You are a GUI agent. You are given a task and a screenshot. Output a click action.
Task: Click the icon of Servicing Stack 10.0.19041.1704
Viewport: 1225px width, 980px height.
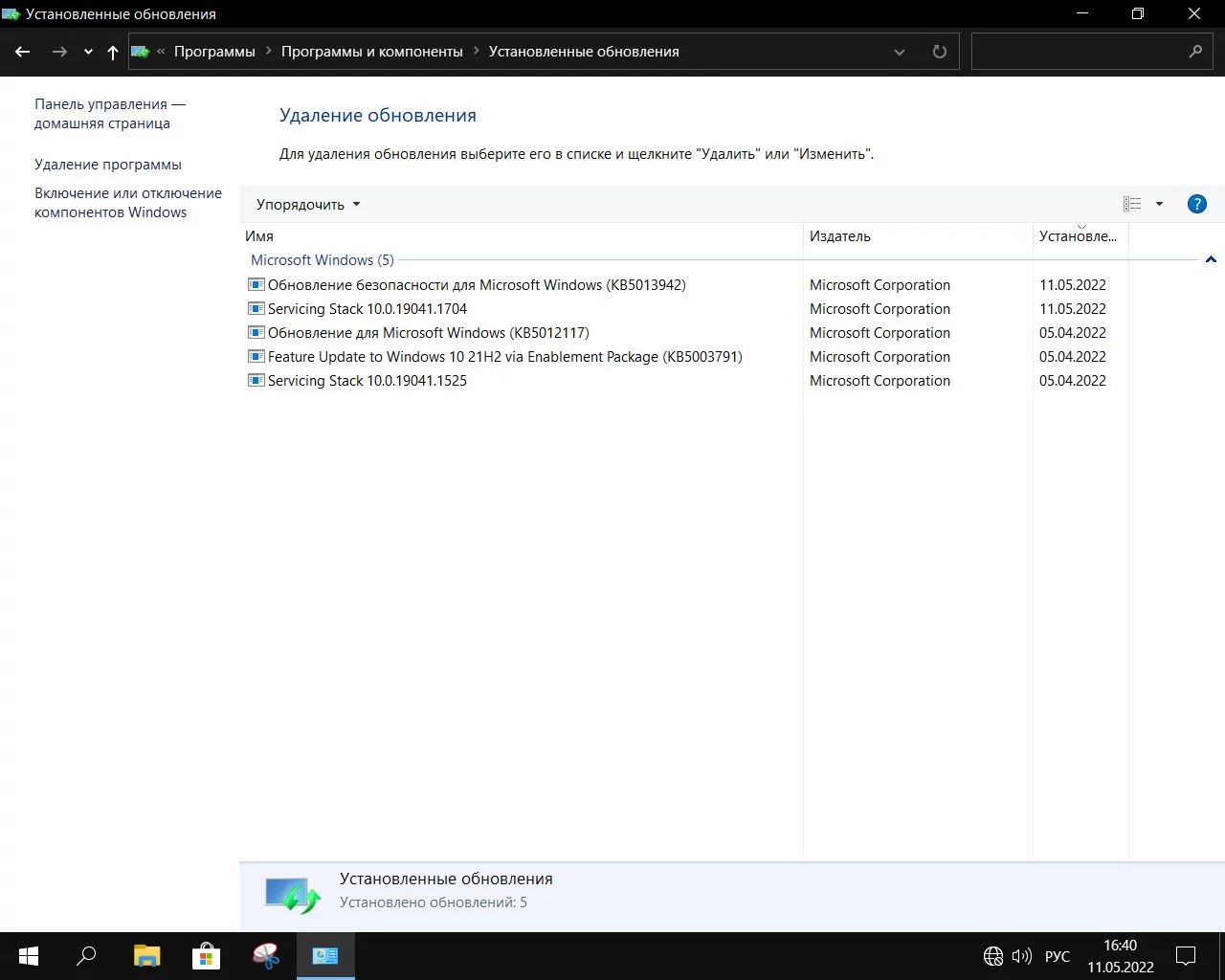(256, 308)
